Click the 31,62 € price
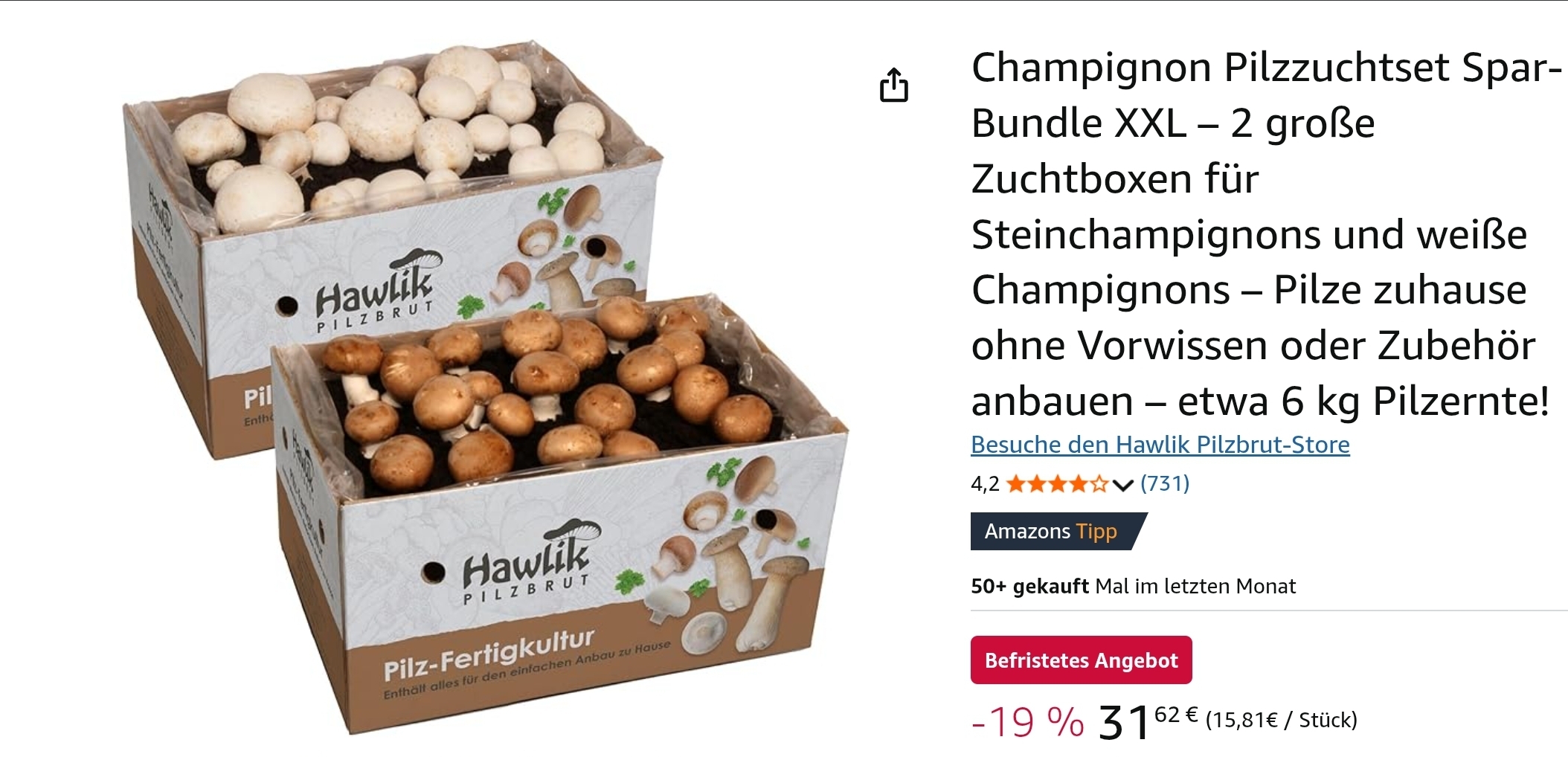 click(x=1148, y=721)
